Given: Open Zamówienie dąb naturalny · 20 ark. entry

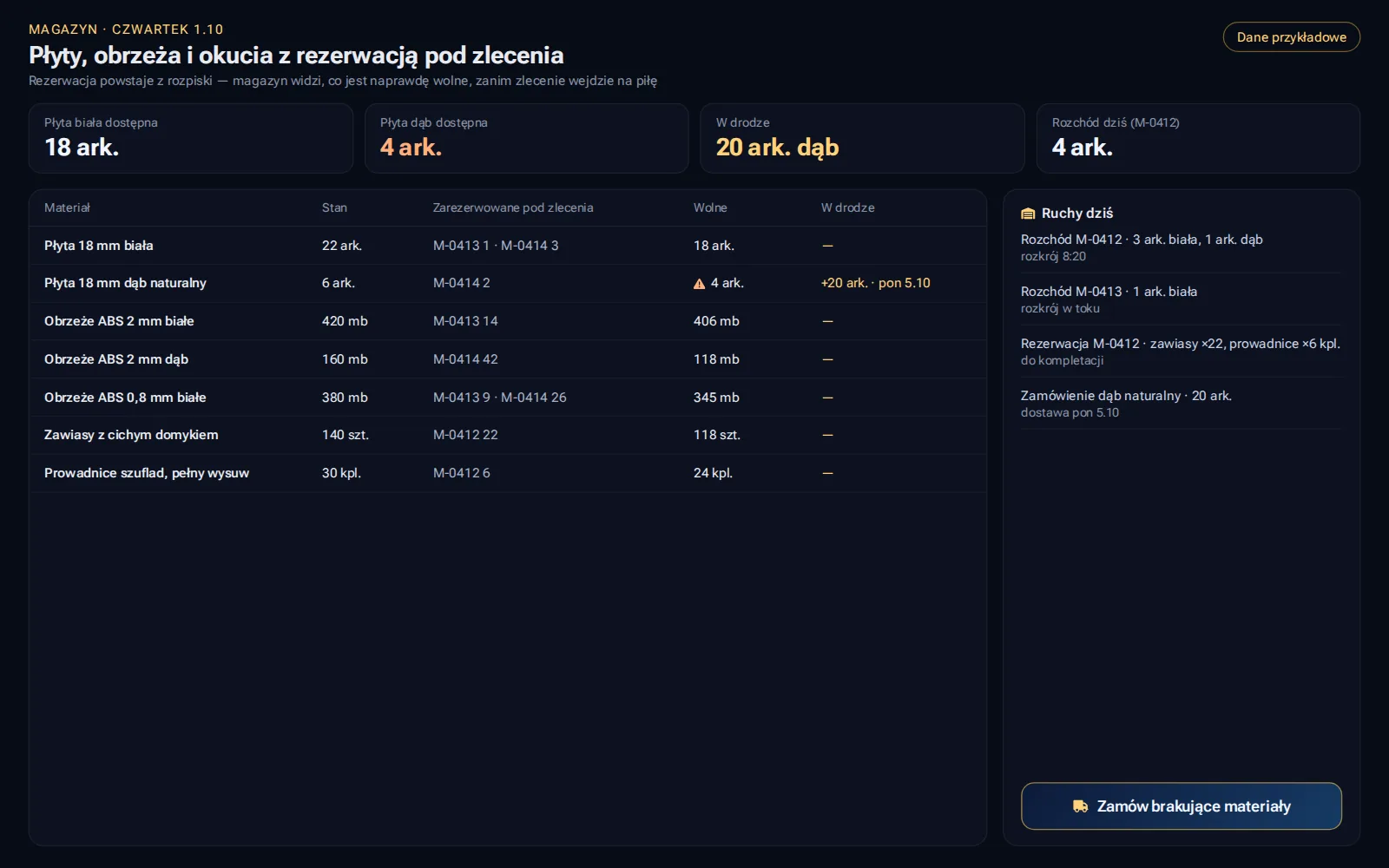Looking at the screenshot, I should tap(1181, 404).
